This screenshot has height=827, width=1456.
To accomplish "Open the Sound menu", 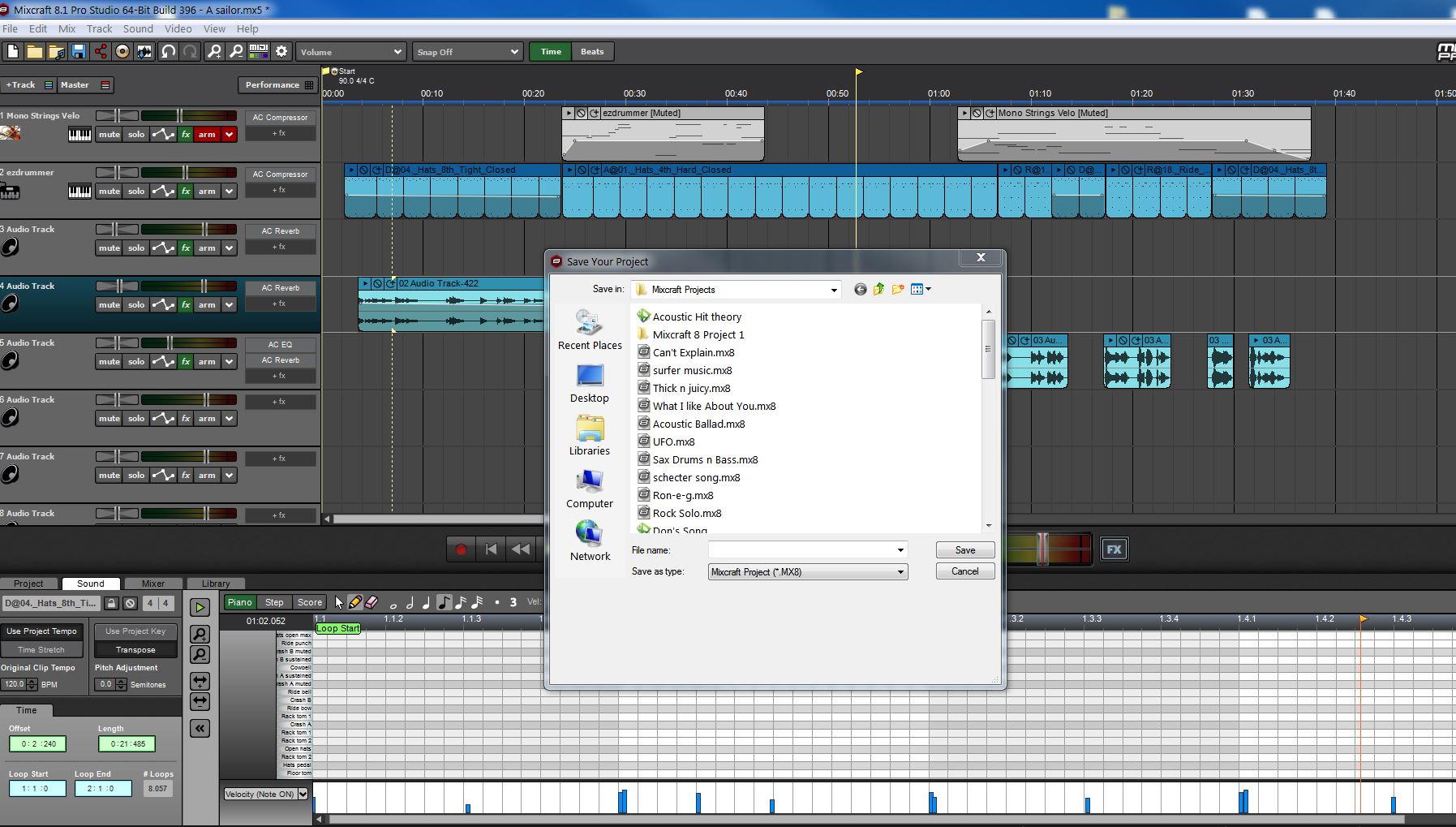I will tap(138, 28).
